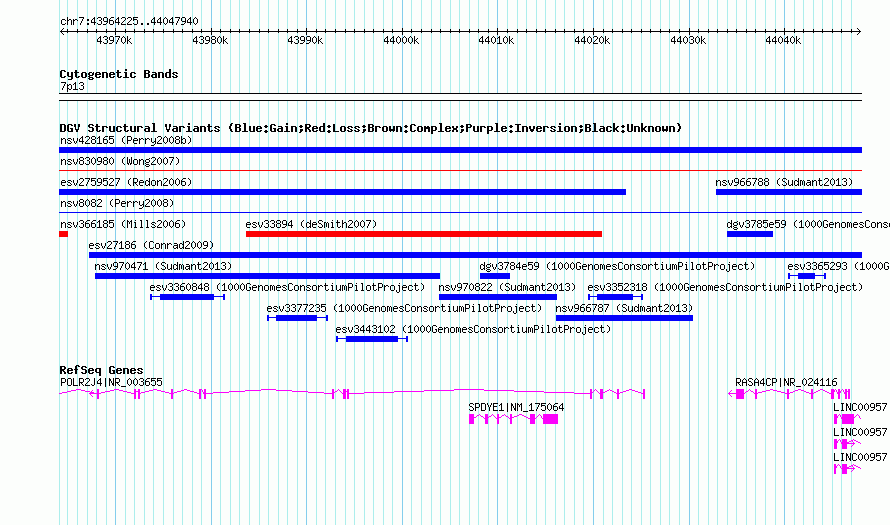Screen dimensions: 890x525
Task: Open the nsv966788 (Sudmant2013) label
Action: coord(784,182)
